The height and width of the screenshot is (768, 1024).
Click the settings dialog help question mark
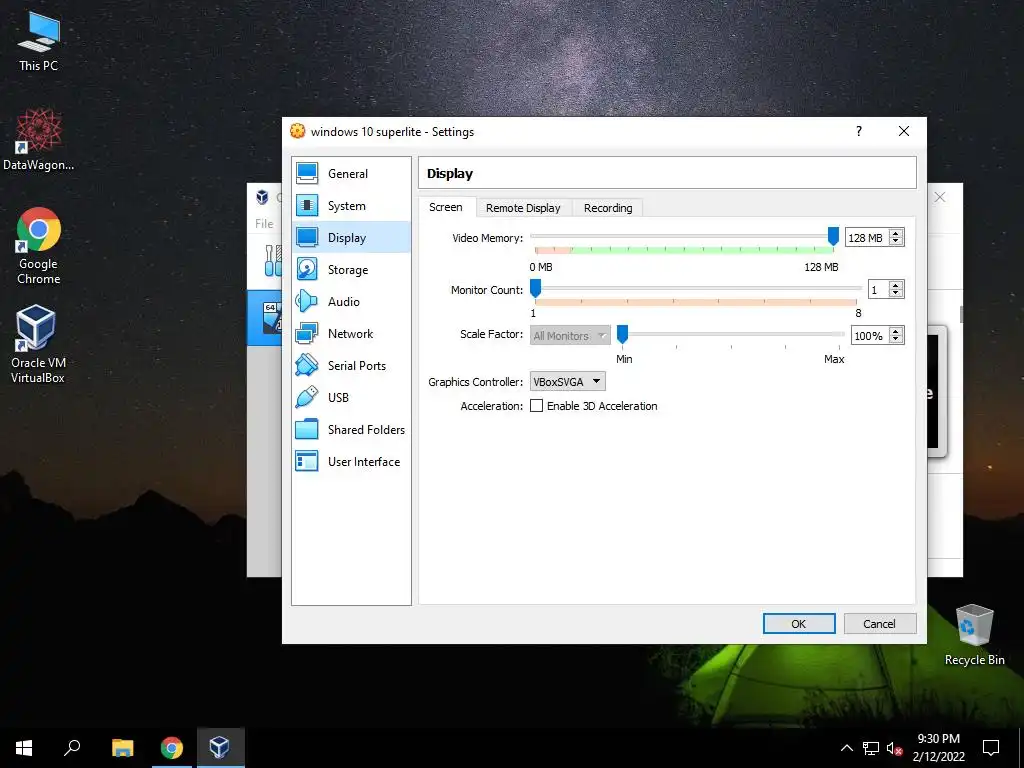click(x=859, y=131)
